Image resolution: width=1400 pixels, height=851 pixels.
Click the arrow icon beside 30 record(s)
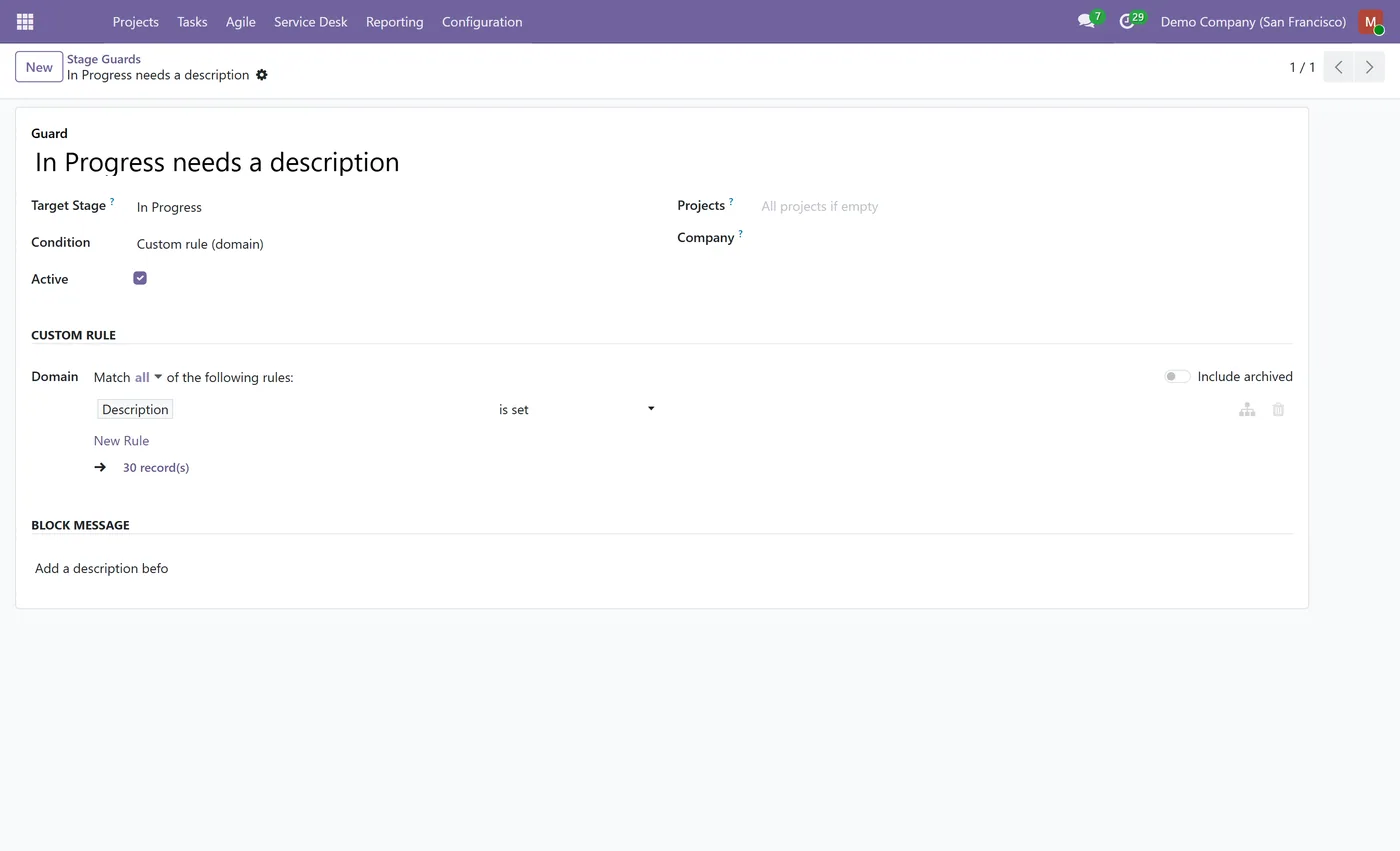100,467
